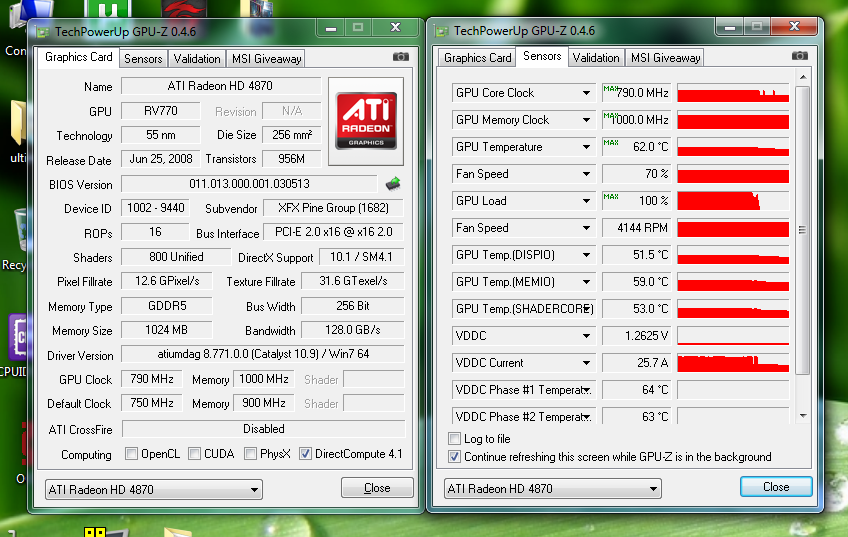Click the sensor list scrollbar down arrow

pyautogui.click(x=803, y=415)
